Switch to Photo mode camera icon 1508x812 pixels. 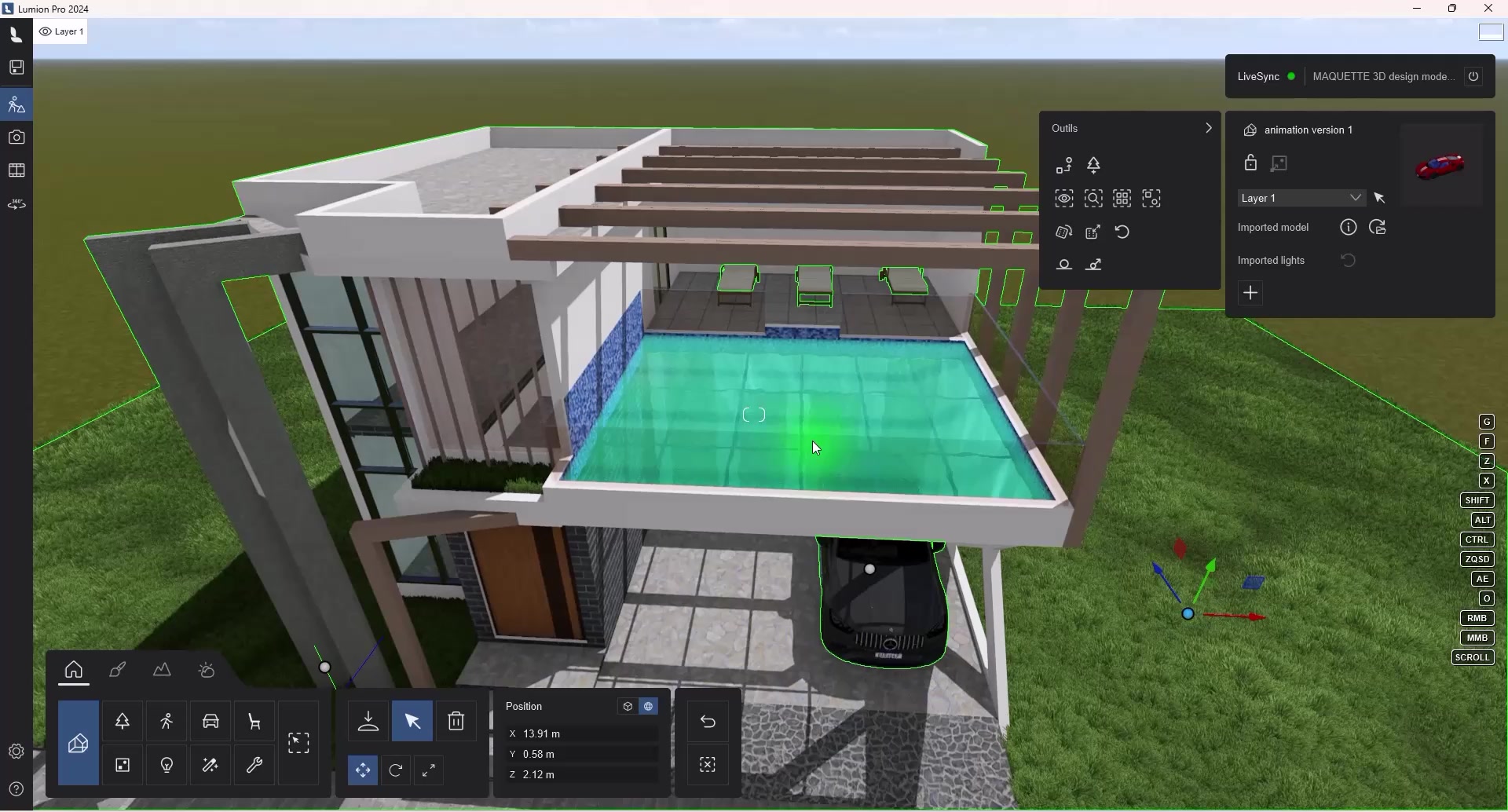tap(16, 137)
